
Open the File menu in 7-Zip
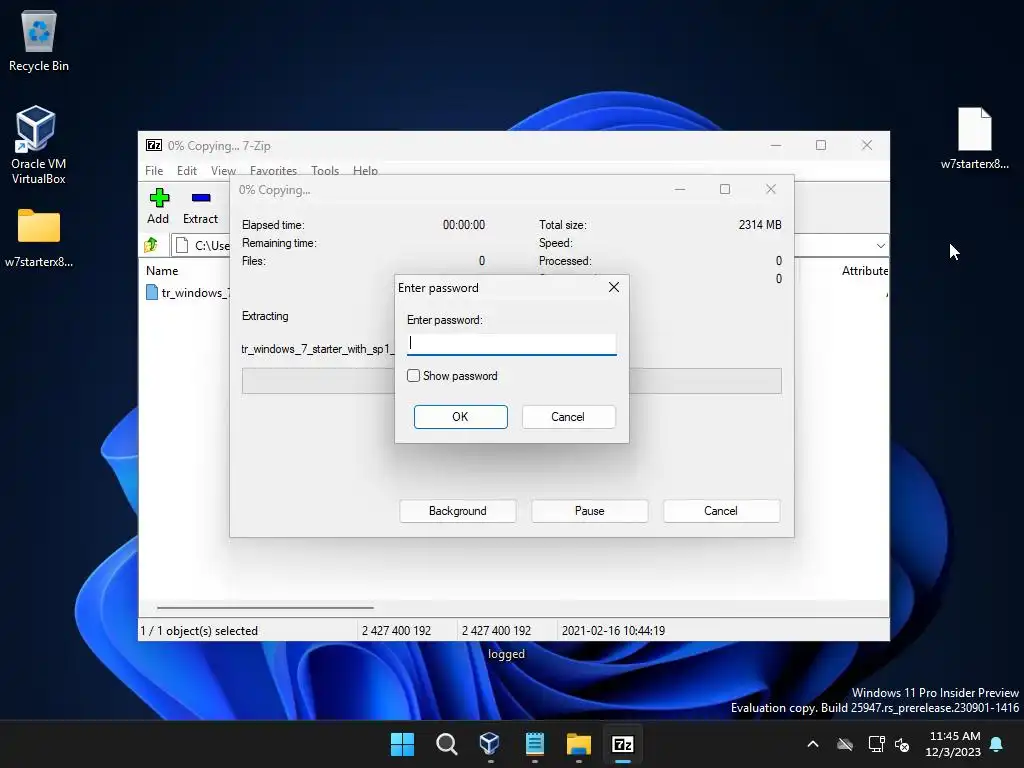point(154,170)
